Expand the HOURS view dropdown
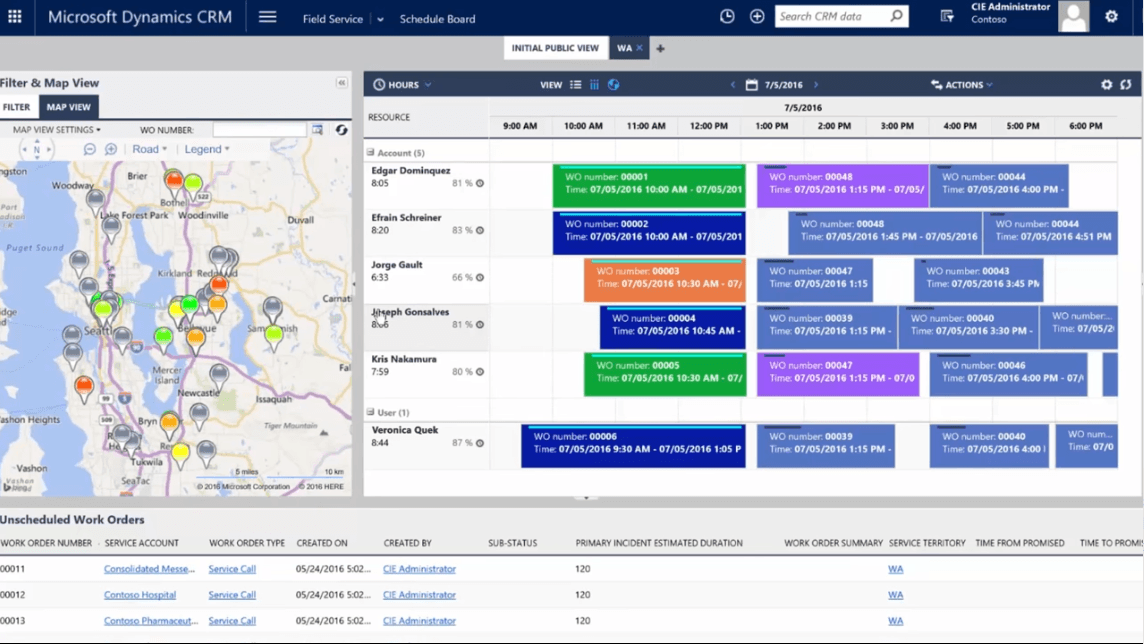This screenshot has height=644, width=1144. pyautogui.click(x=402, y=85)
